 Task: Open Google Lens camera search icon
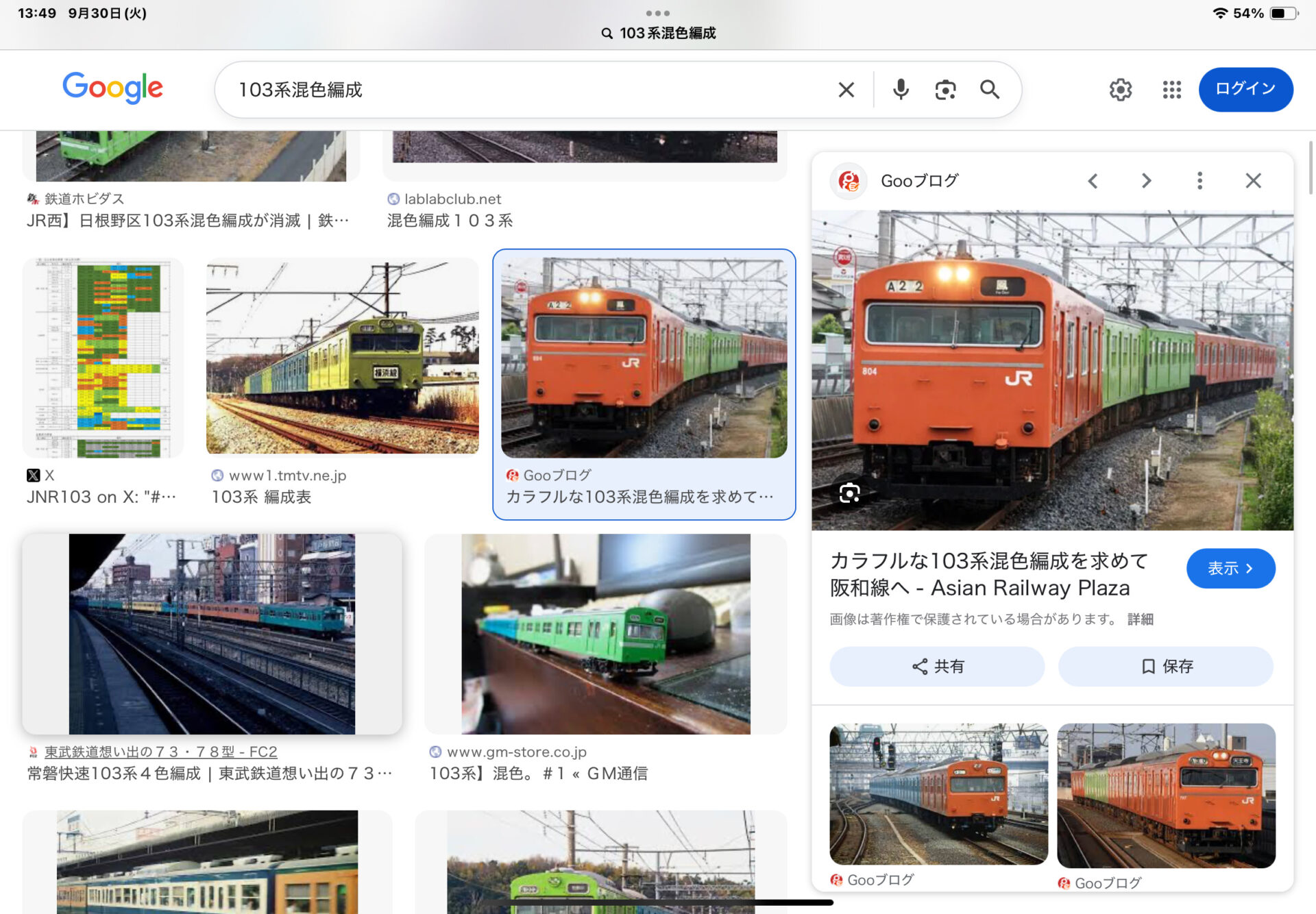point(945,90)
